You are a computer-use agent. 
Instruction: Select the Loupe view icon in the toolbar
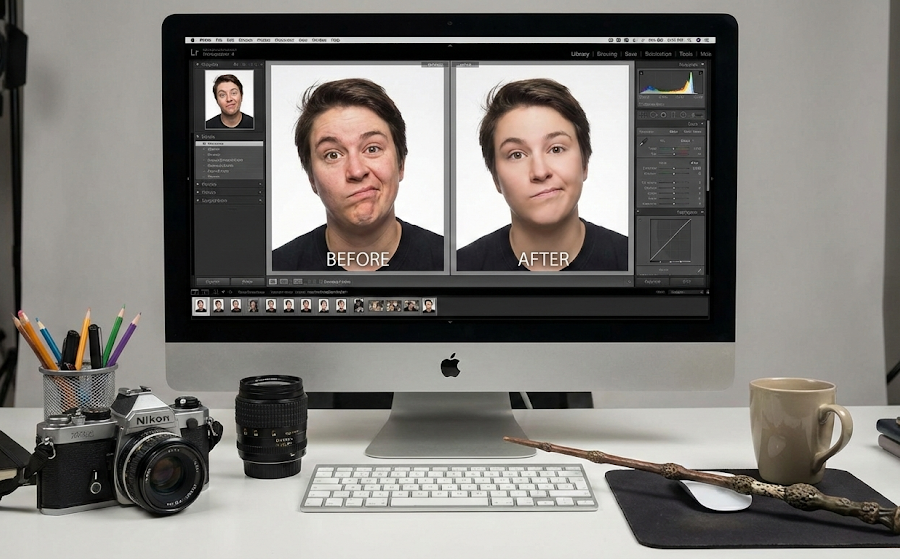tap(273, 281)
